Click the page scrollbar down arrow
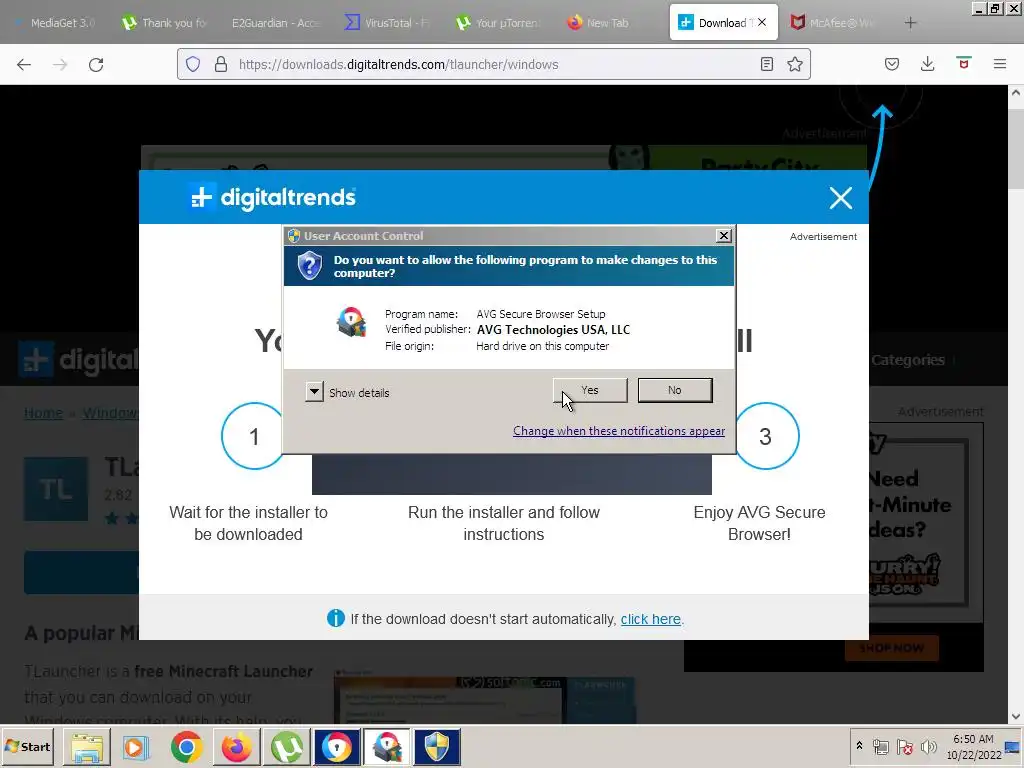The height and width of the screenshot is (768, 1024). point(1016,716)
